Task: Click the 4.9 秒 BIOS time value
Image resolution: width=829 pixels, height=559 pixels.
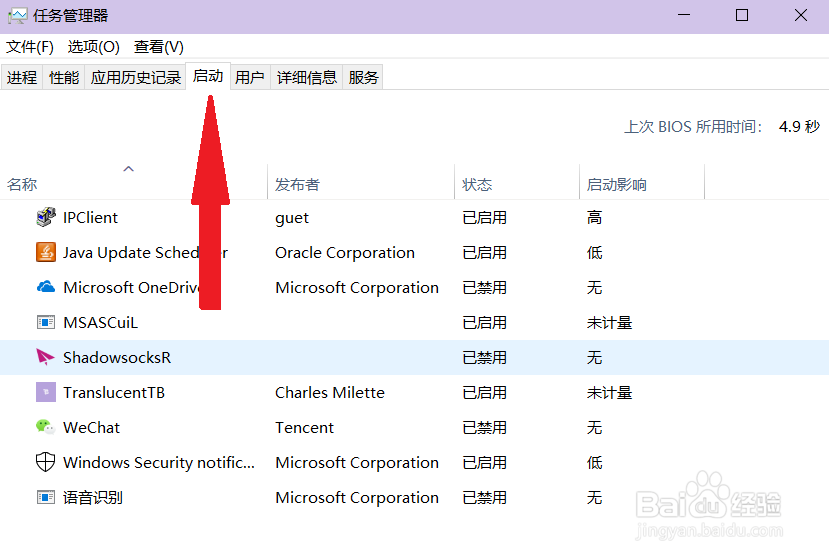Action: coord(799,126)
